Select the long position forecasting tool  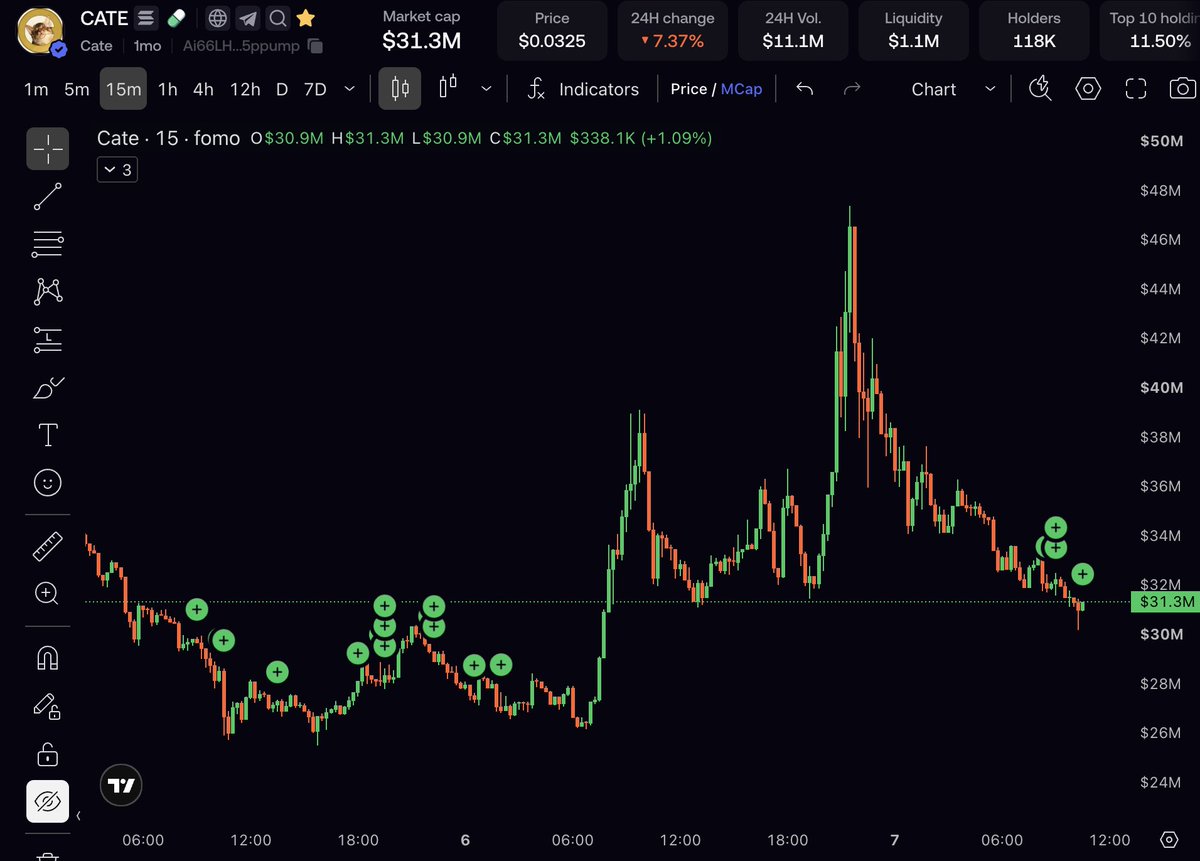48,339
